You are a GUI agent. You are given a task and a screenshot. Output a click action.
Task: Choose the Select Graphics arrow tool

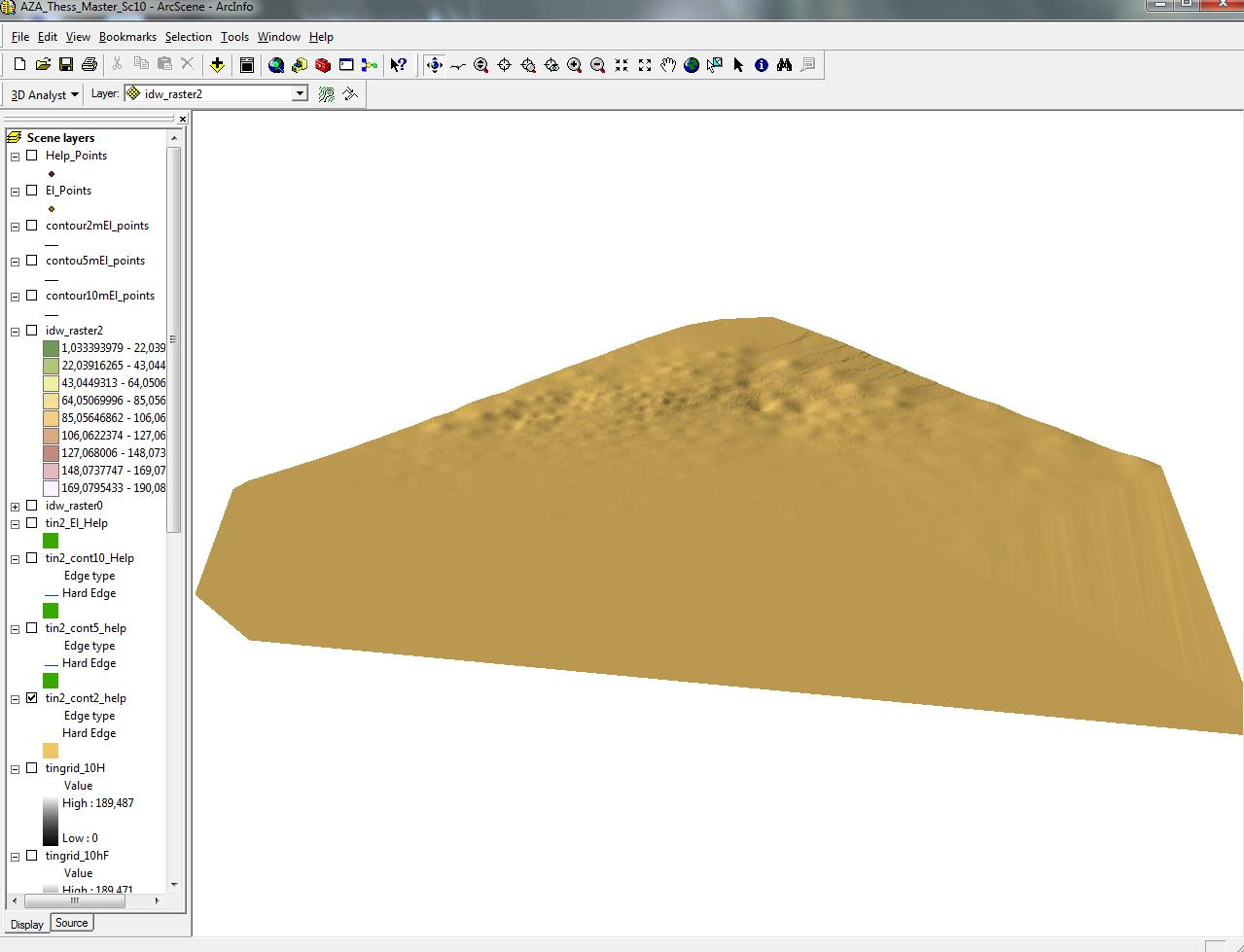pos(738,65)
